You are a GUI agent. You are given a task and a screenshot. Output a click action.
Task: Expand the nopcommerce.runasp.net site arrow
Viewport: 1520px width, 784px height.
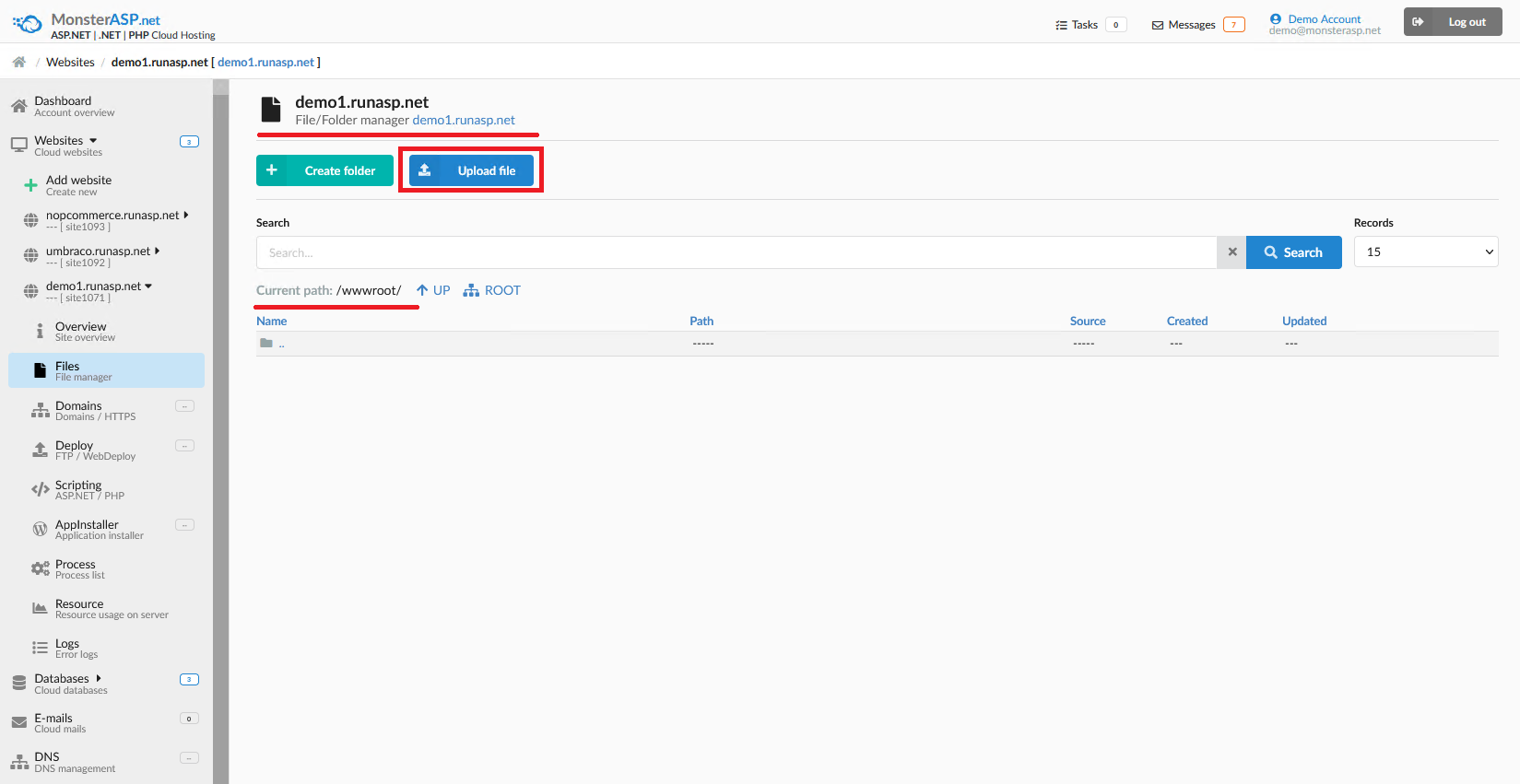point(186,215)
